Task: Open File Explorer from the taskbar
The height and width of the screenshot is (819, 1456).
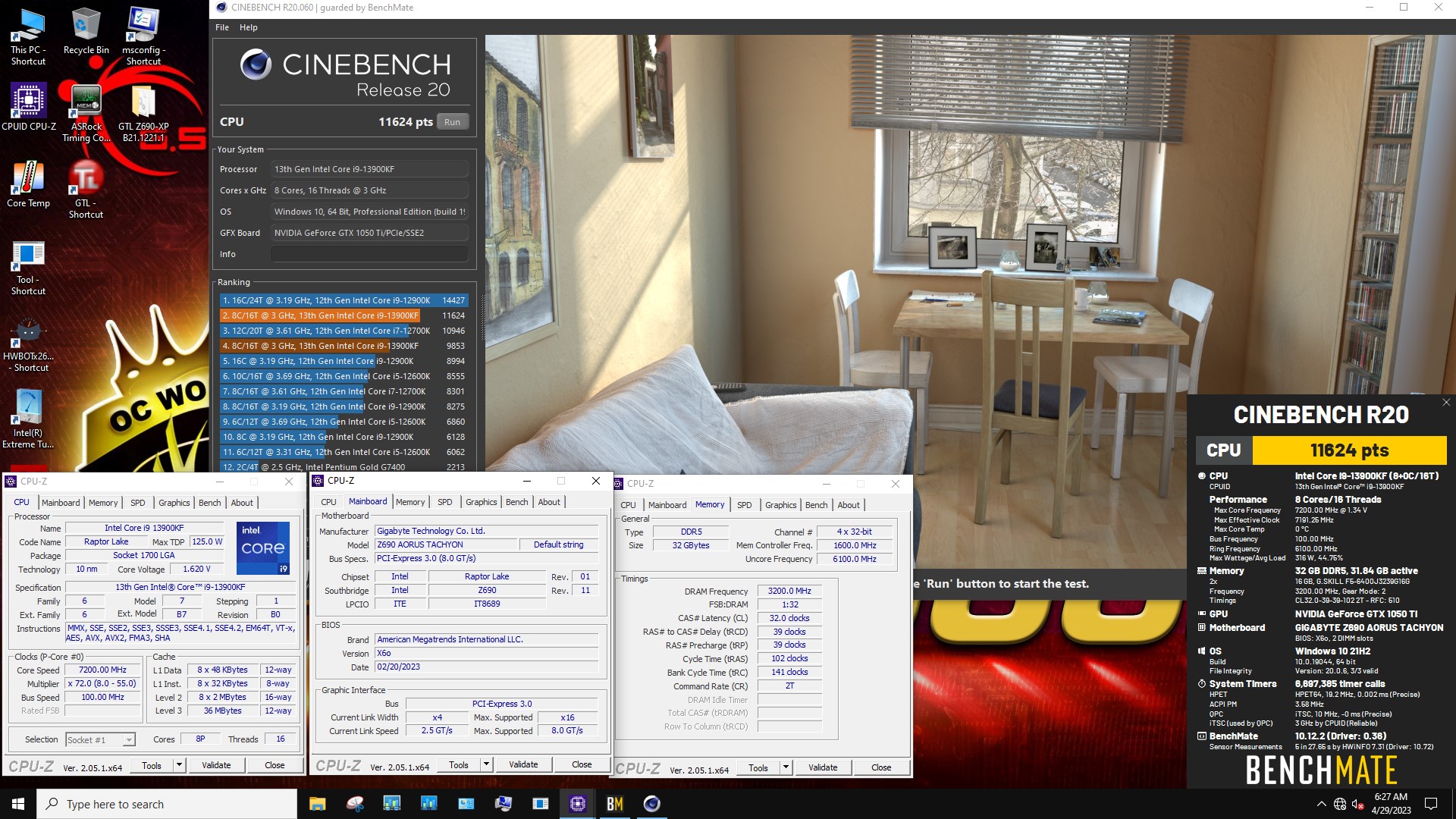Action: pyautogui.click(x=317, y=804)
